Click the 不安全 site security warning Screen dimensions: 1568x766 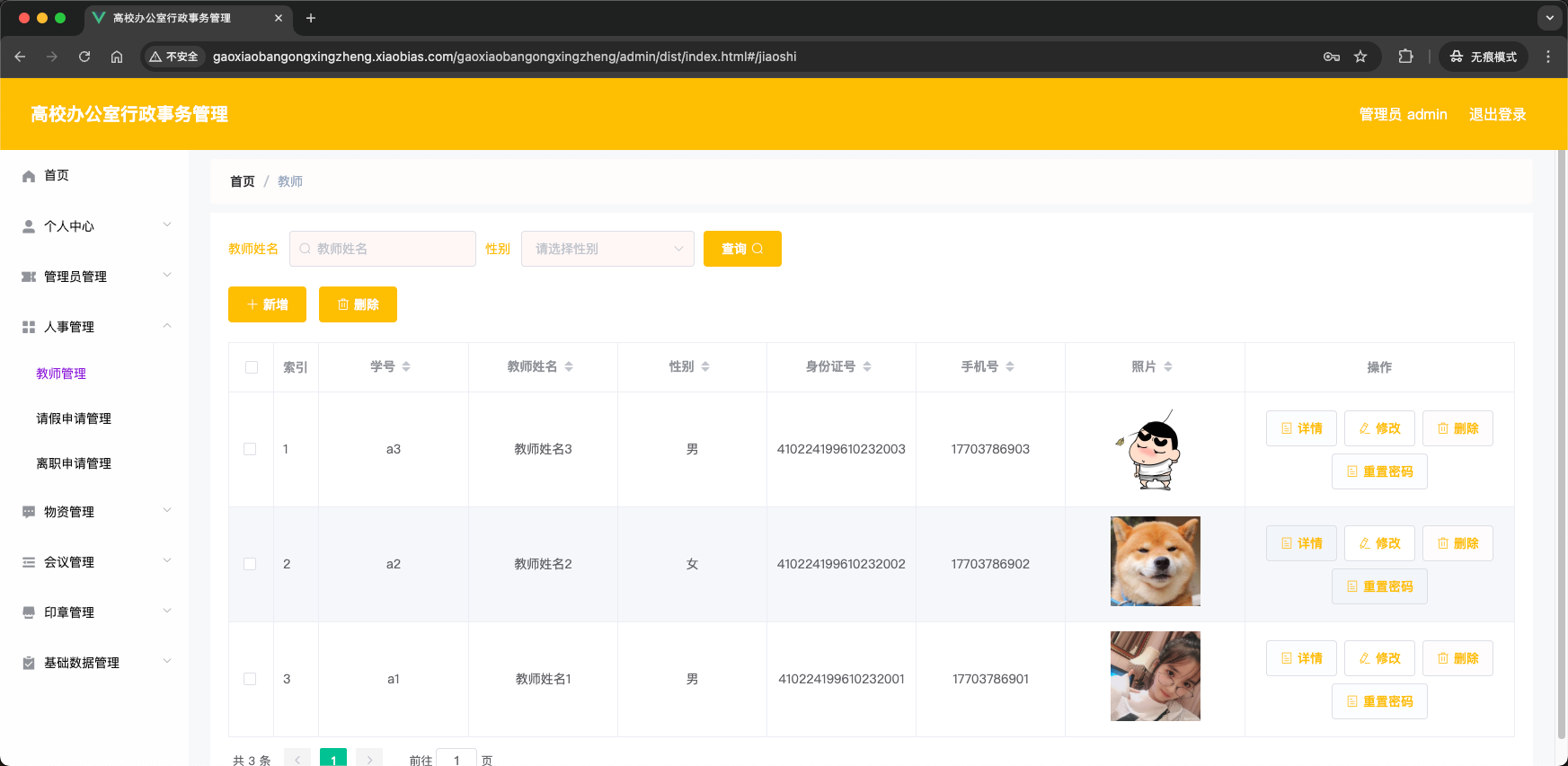click(174, 57)
